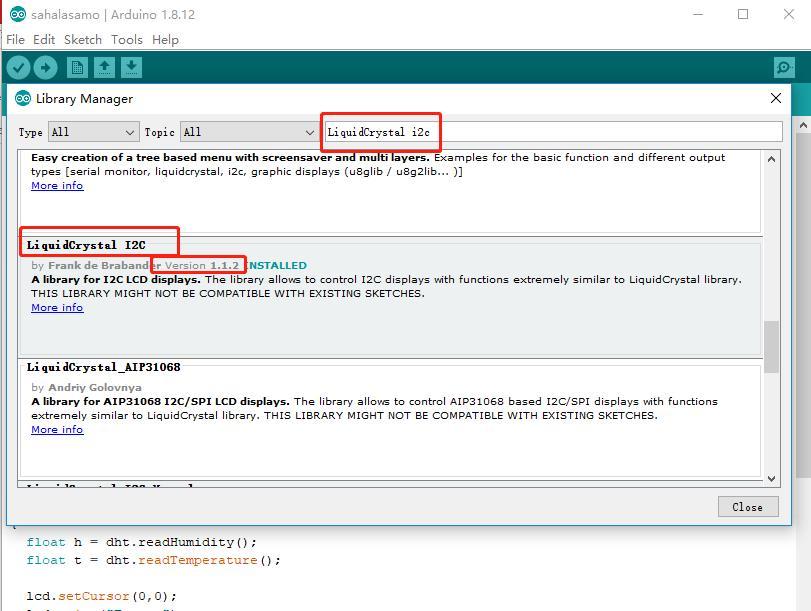Viewport: 811px width, 611px height.
Task: Close the Library Manager with the X
Action: tap(776, 98)
